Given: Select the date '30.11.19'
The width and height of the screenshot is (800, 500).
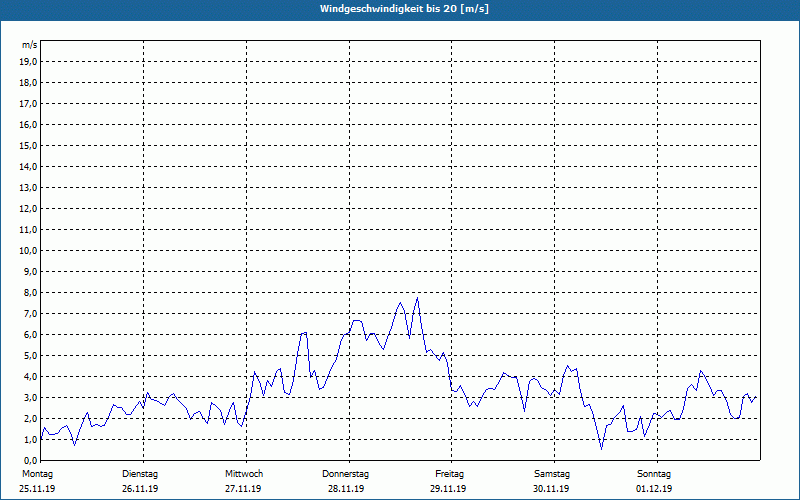Looking at the screenshot, I should (551, 489).
